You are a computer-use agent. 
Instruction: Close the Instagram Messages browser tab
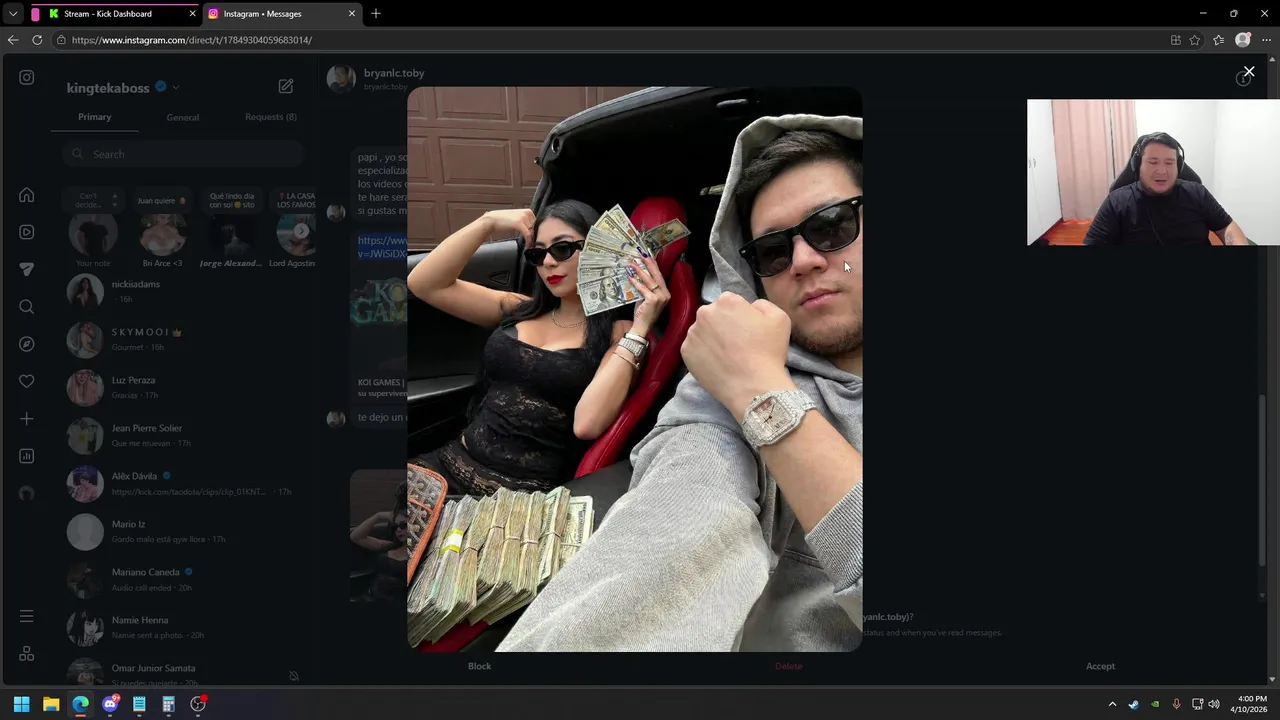(351, 14)
